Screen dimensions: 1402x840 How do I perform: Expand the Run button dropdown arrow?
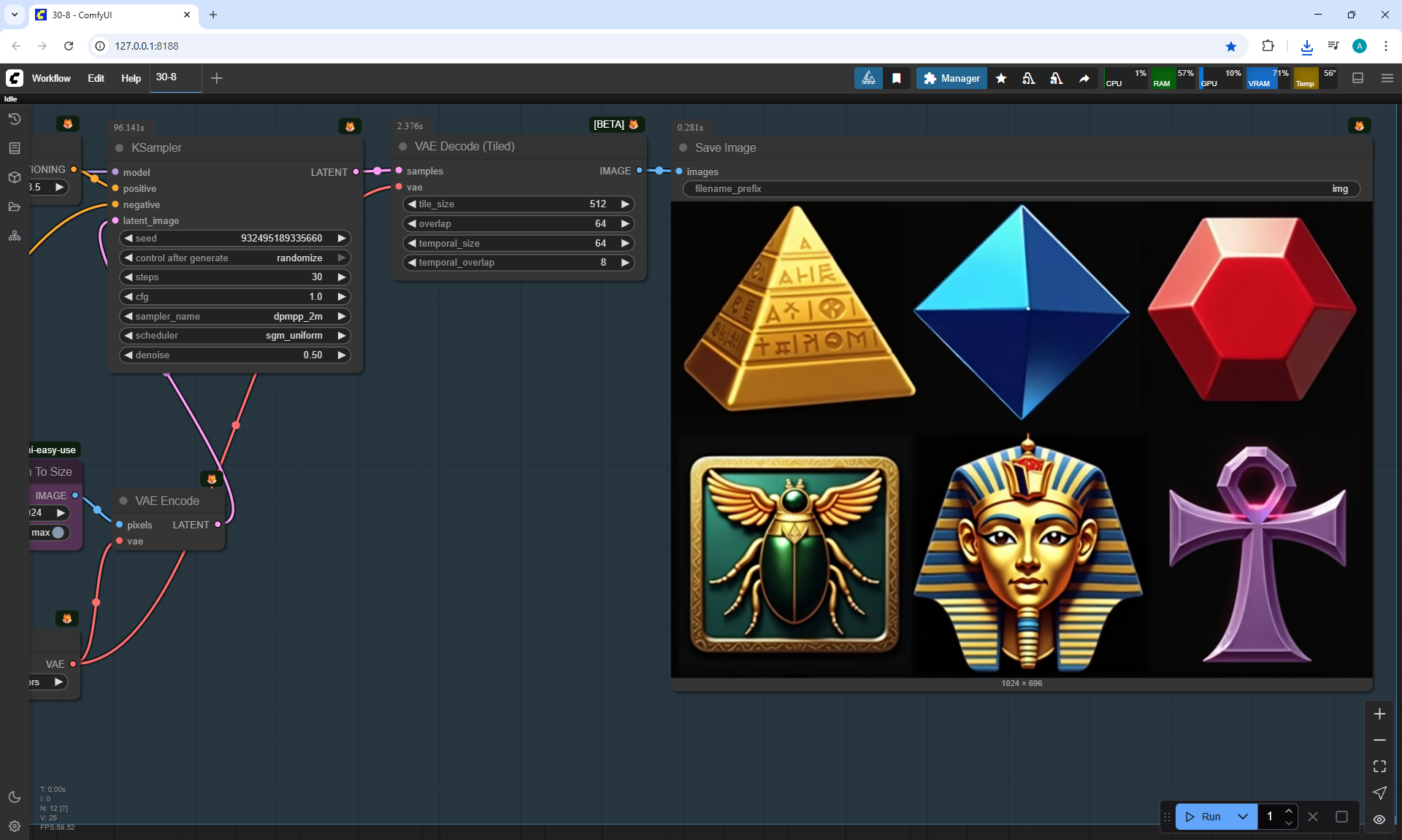pyautogui.click(x=1243, y=817)
